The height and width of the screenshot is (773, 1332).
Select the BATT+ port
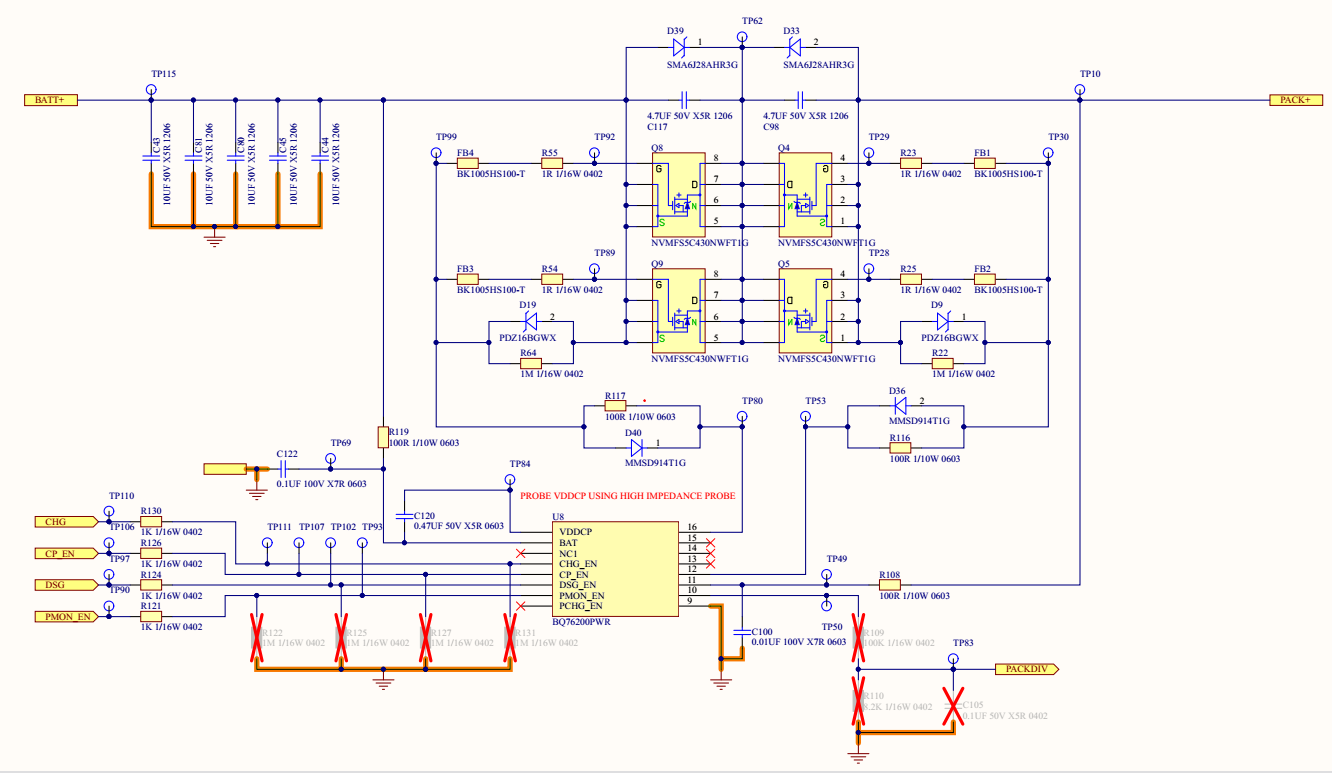pyautogui.click(x=50, y=100)
